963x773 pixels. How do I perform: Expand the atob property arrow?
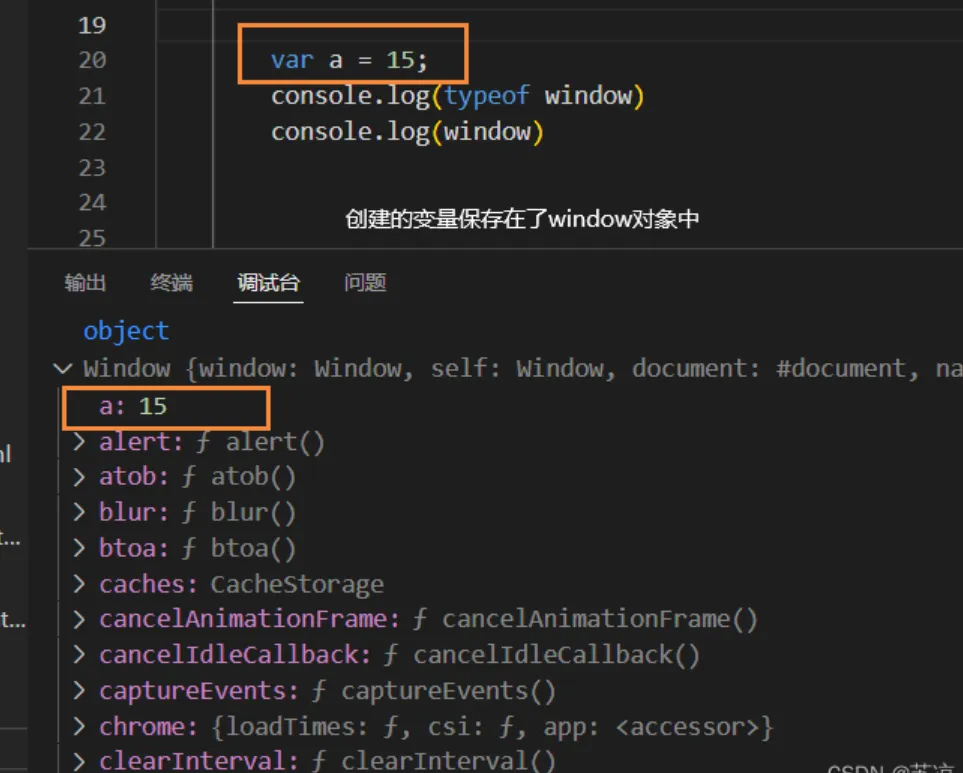pos(79,476)
